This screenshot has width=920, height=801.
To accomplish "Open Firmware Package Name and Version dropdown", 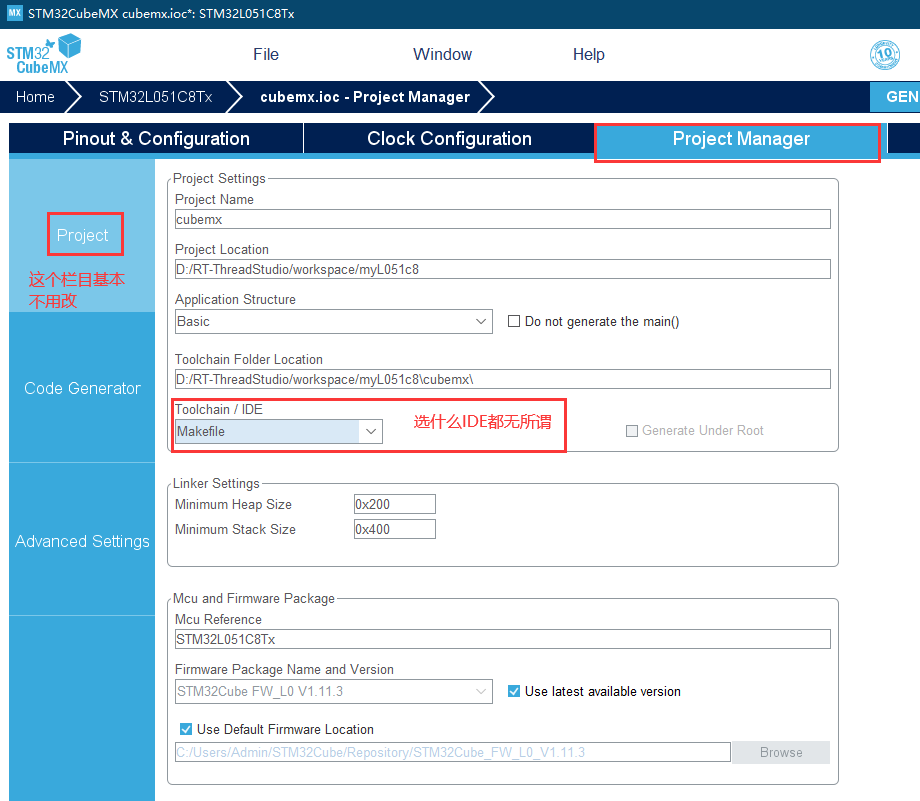I will click(333, 691).
